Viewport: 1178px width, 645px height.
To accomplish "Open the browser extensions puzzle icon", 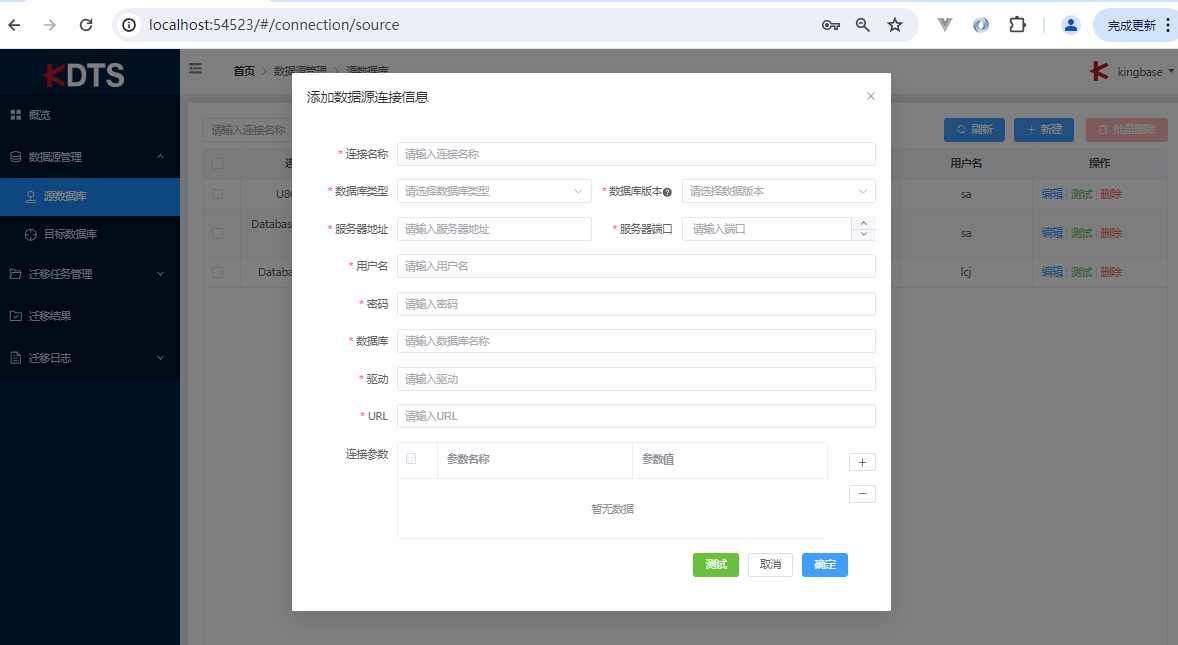I will point(1017,25).
